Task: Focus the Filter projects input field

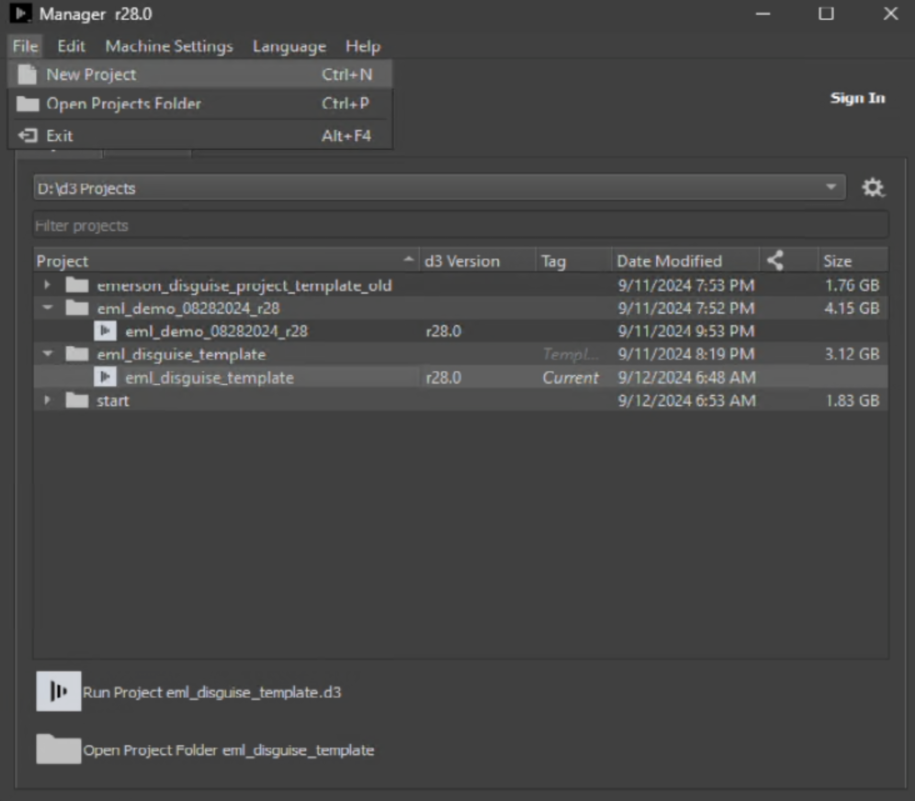Action: pos(460,225)
